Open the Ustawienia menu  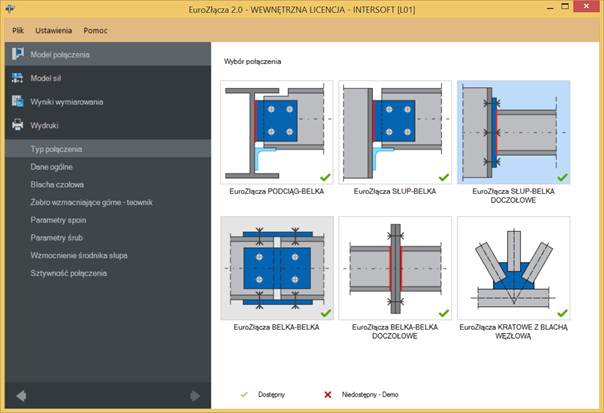54,30
